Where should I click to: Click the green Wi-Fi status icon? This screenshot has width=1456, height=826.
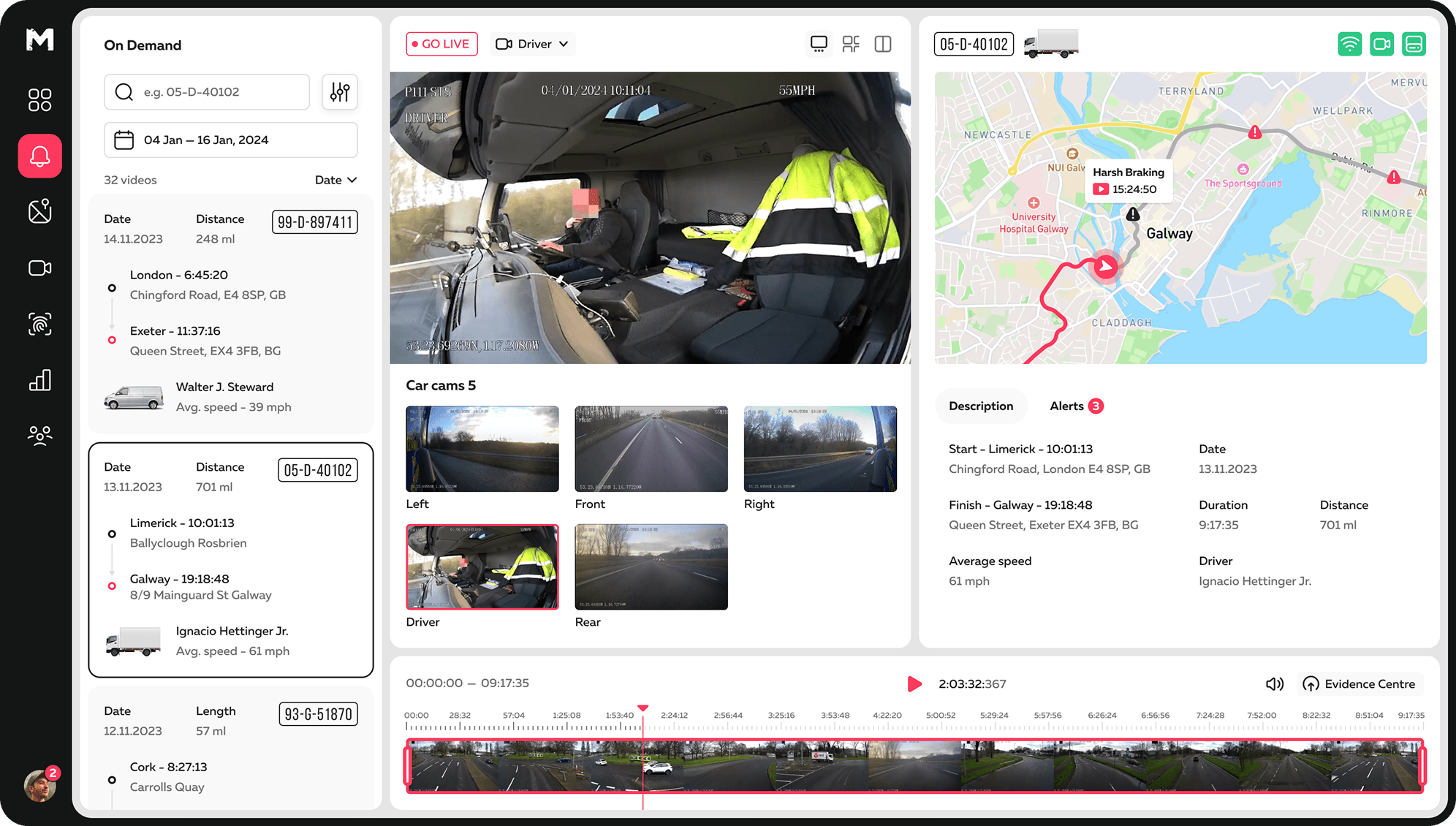(x=1349, y=44)
